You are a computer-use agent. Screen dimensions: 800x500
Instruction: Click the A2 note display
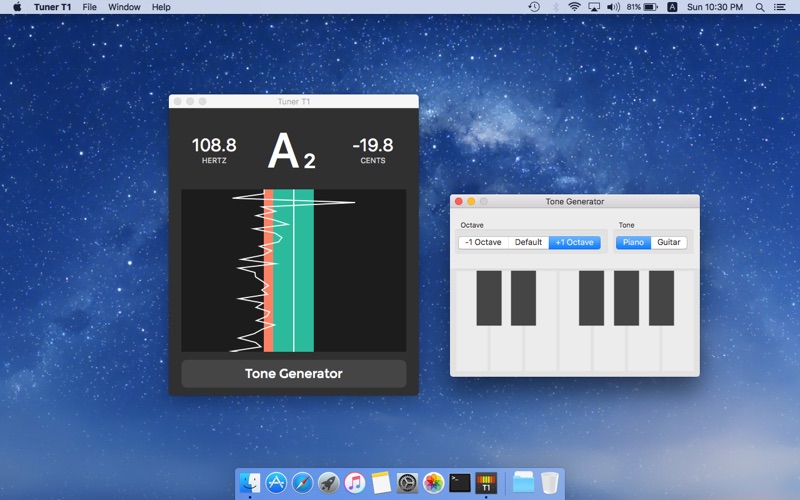tap(292, 151)
